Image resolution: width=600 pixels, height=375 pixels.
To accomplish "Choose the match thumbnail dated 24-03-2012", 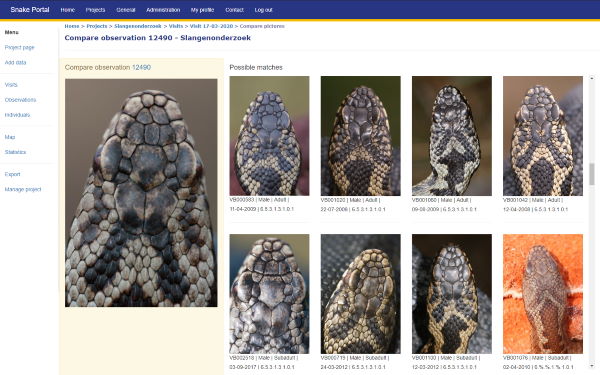I will [360, 294].
